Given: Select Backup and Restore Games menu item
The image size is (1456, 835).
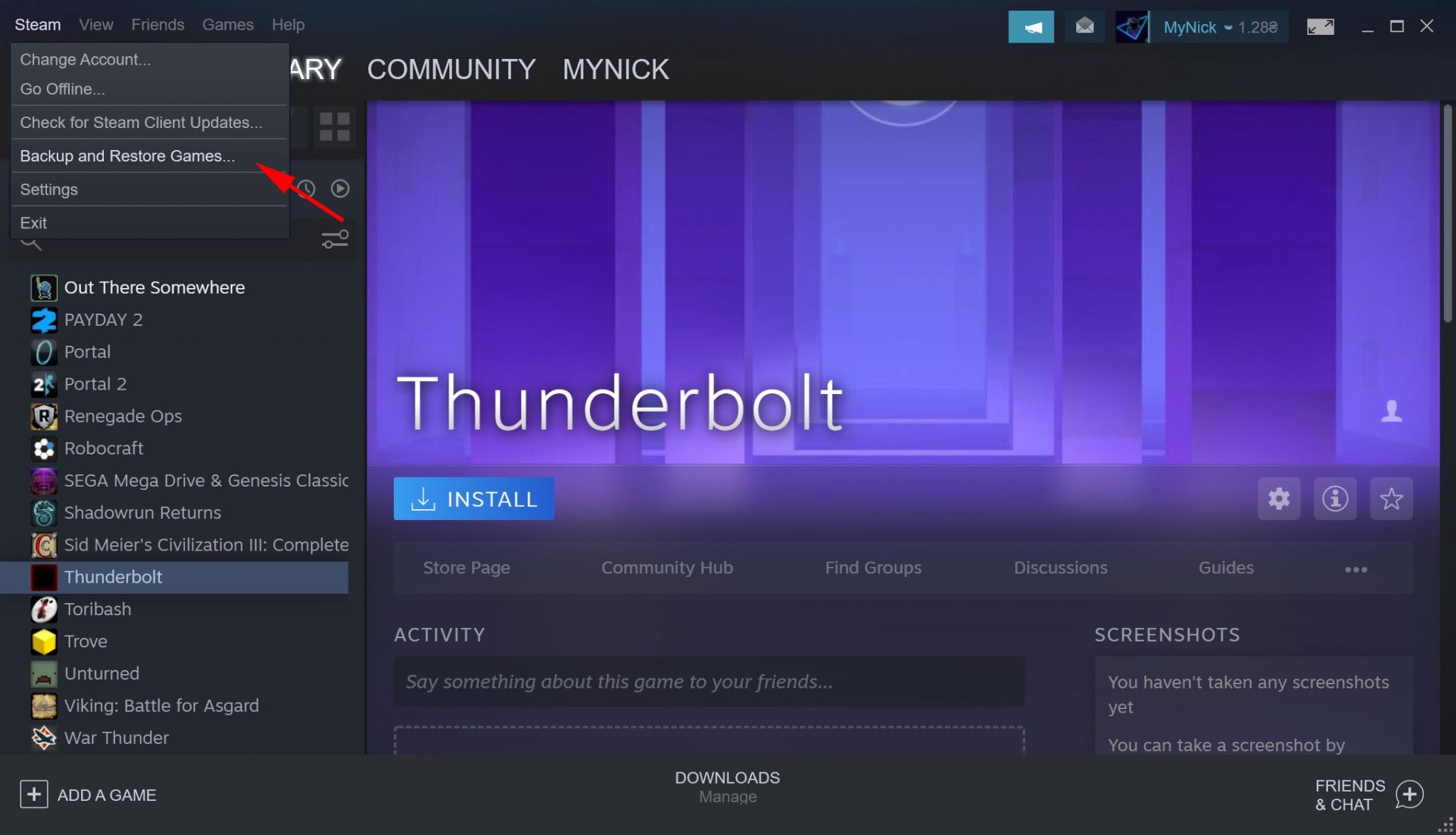Looking at the screenshot, I should coord(128,156).
